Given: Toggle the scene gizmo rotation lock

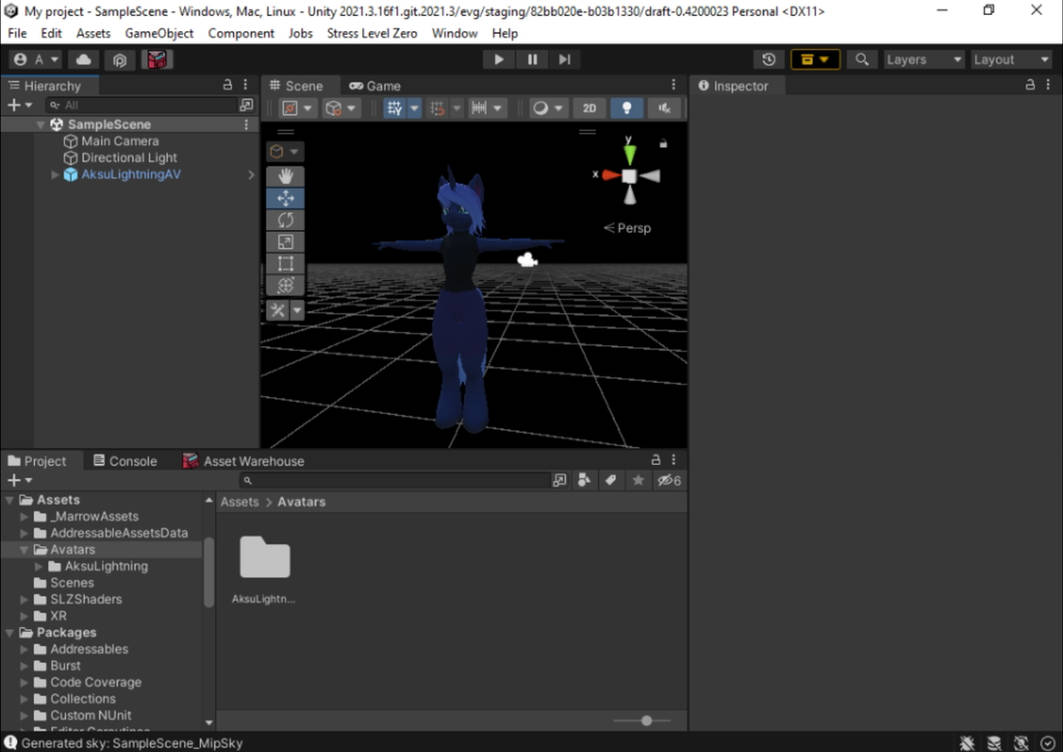Looking at the screenshot, I should pyautogui.click(x=663, y=143).
